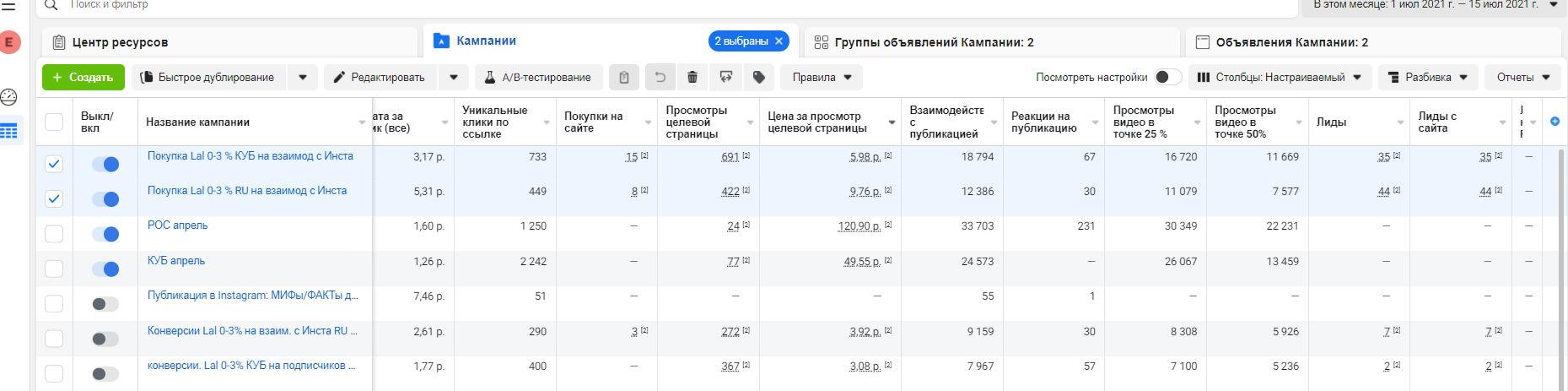Open the 'Столбцы: Настраиваемый' dropdown
1568x391 pixels.
[1280, 78]
